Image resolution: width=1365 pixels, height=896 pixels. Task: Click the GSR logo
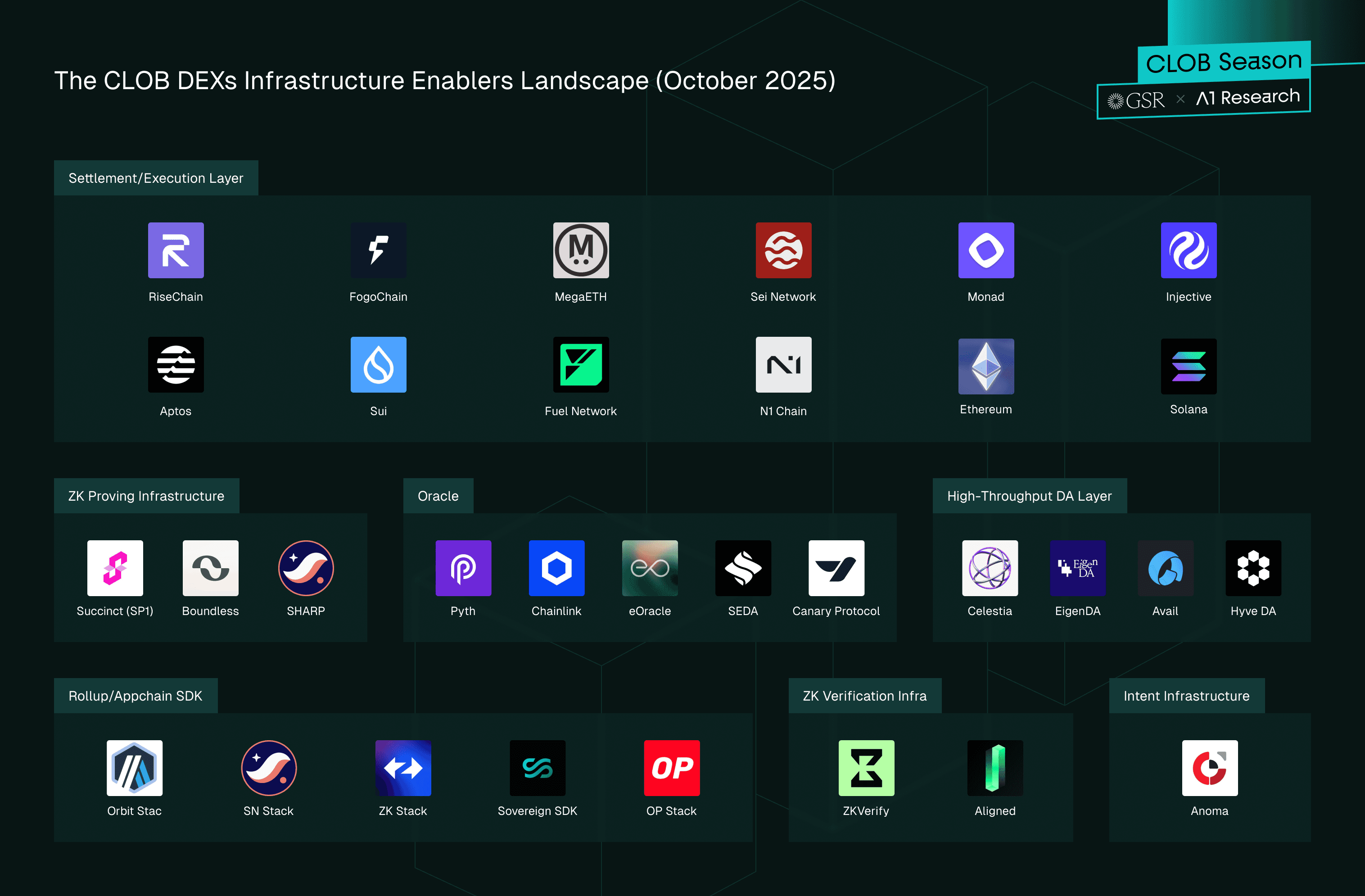[1136, 100]
